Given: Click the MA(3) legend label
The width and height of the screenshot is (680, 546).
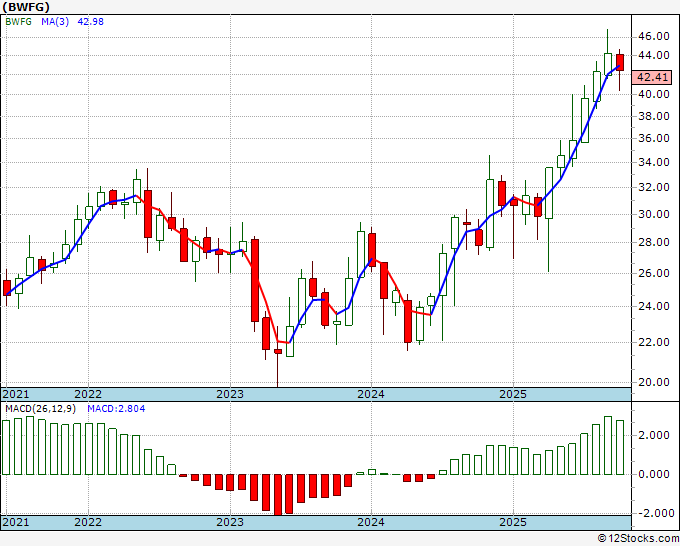Looking at the screenshot, I should pyautogui.click(x=55, y=22).
